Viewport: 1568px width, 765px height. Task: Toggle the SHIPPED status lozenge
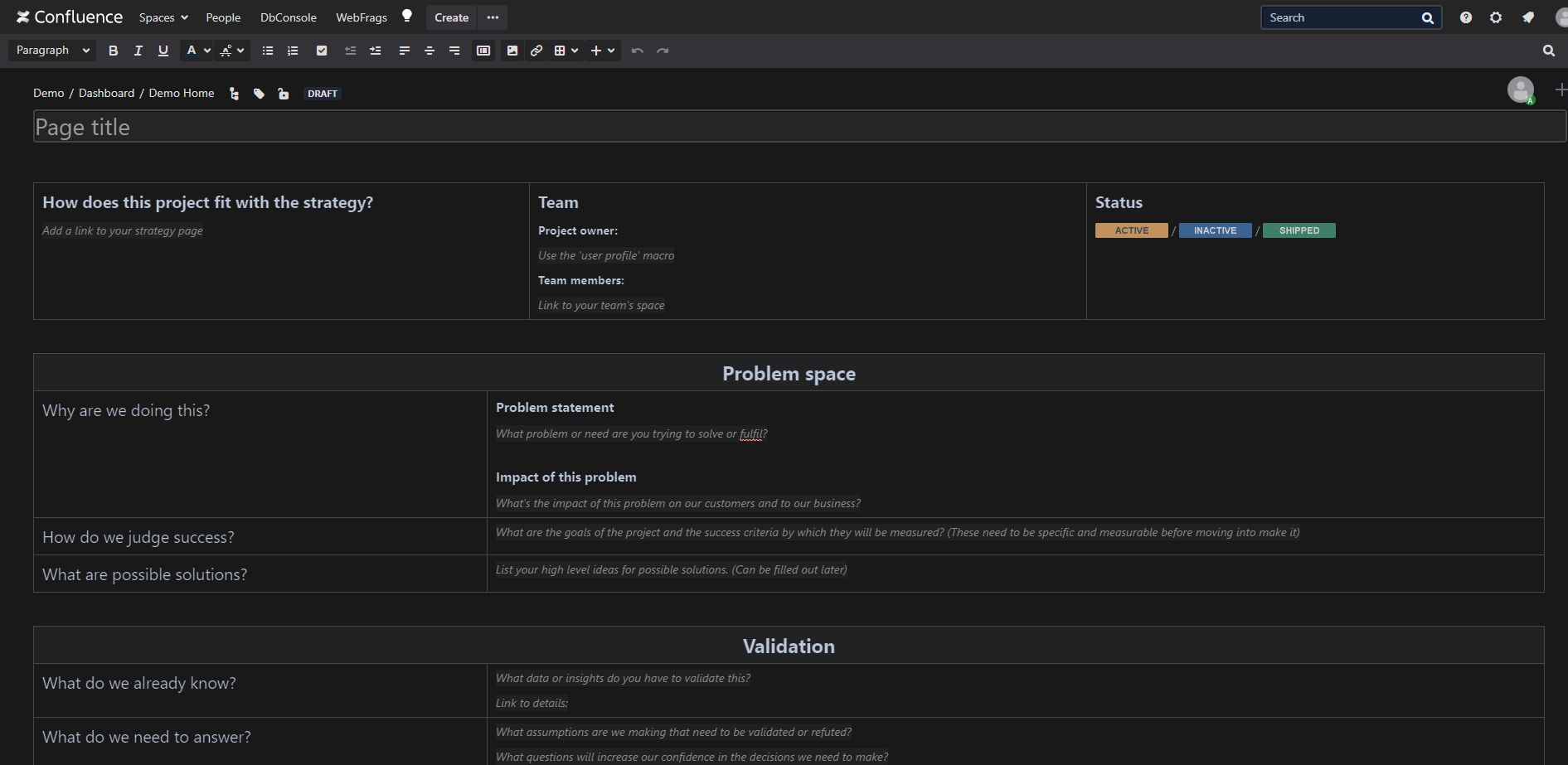click(x=1299, y=230)
